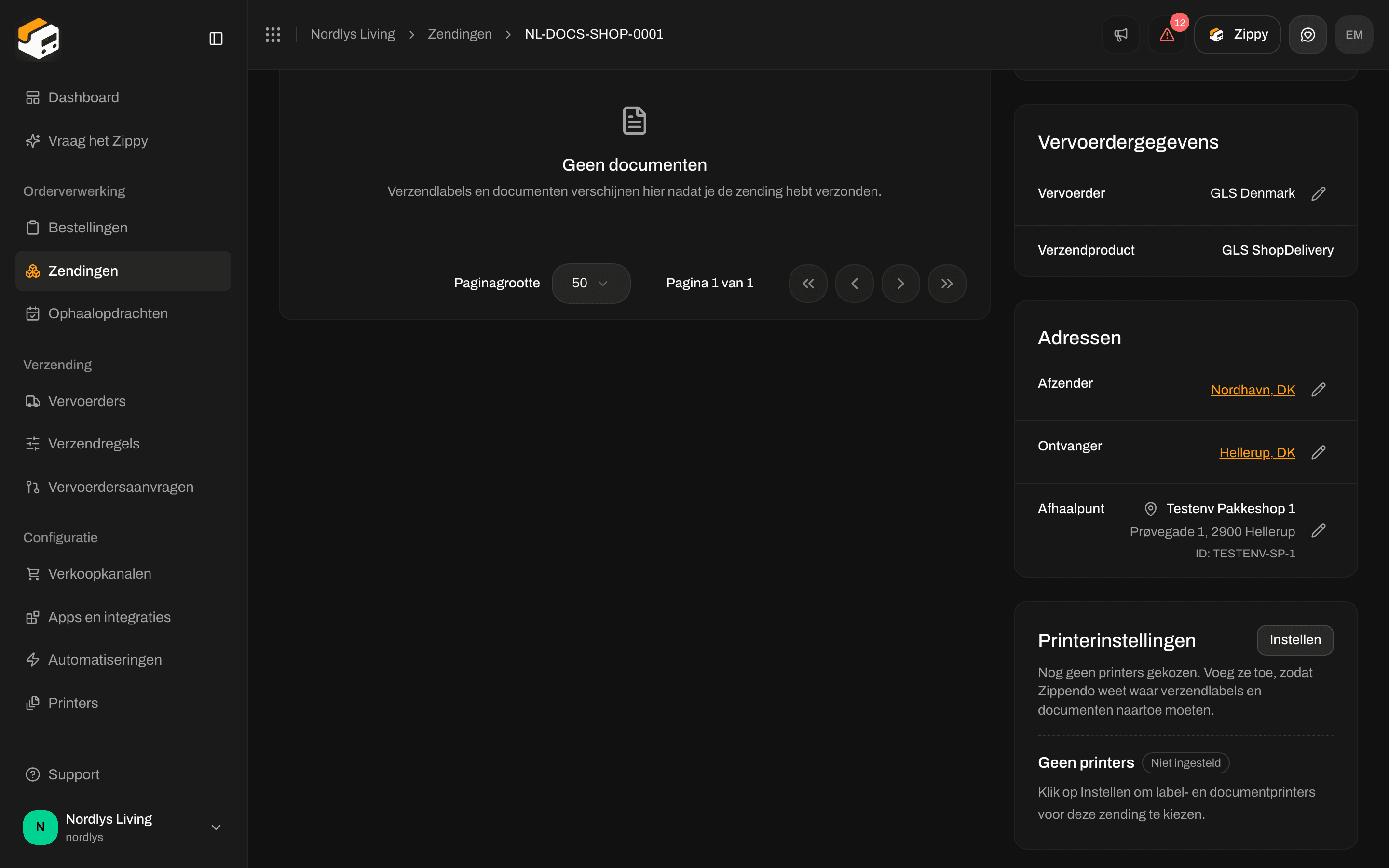Open Vervoerders sidebar item
Screen dimensions: 1389x868
(x=123, y=401)
